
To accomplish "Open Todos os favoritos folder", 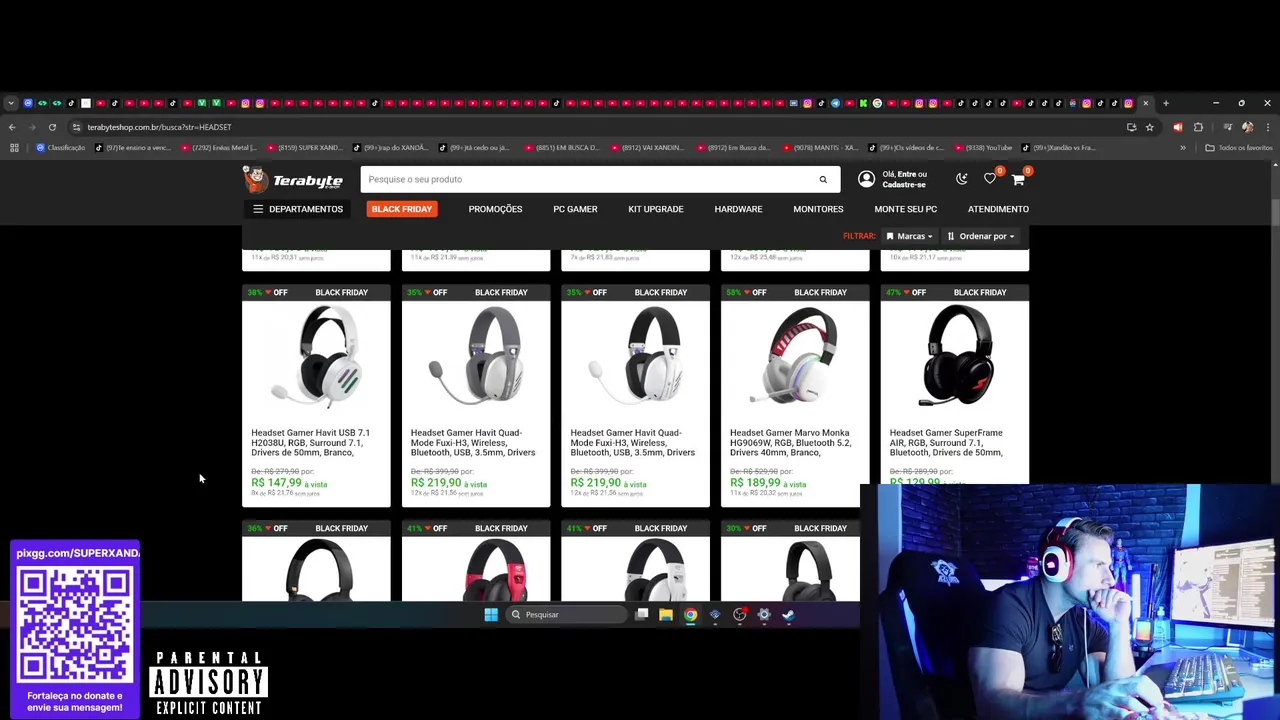I will [x=1239, y=148].
